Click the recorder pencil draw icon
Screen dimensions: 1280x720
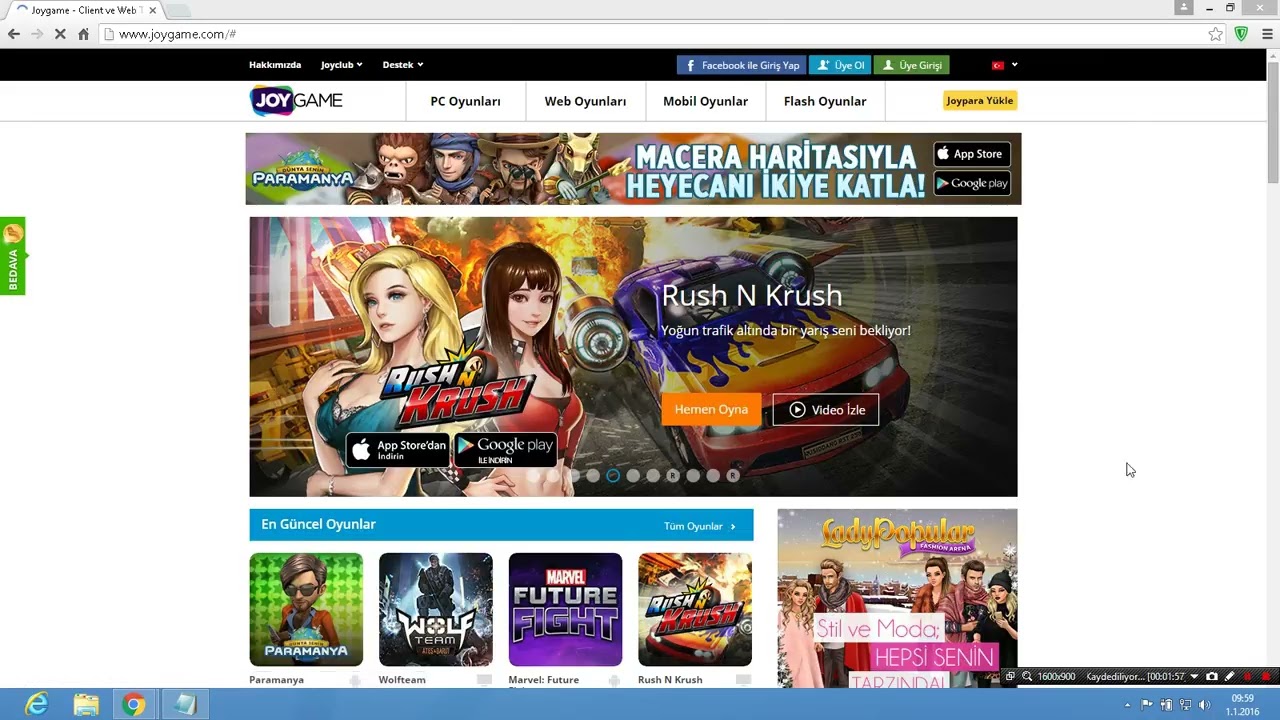[x=1230, y=677]
